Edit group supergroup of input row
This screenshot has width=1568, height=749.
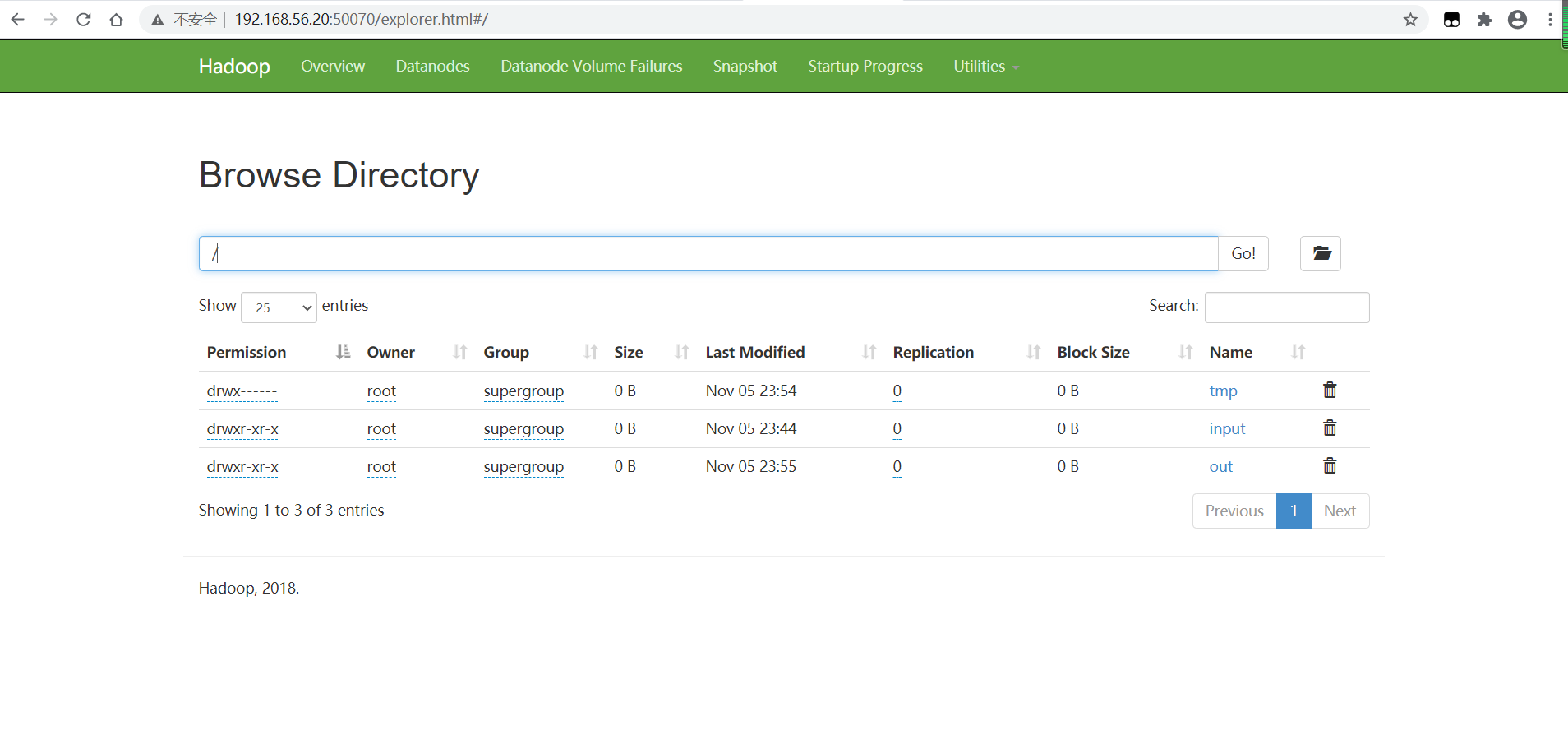click(x=523, y=429)
